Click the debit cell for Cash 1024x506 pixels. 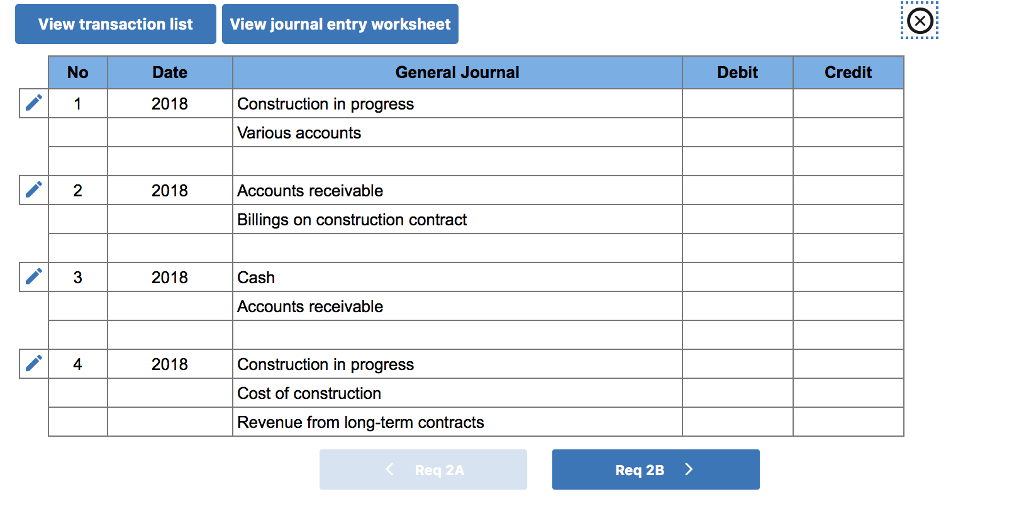(x=737, y=278)
